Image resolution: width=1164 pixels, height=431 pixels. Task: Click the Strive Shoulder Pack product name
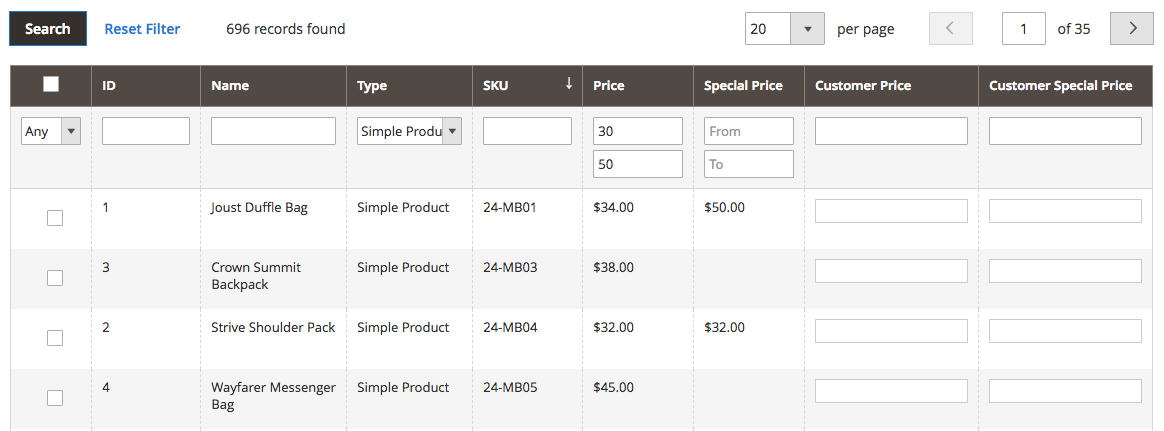point(273,327)
